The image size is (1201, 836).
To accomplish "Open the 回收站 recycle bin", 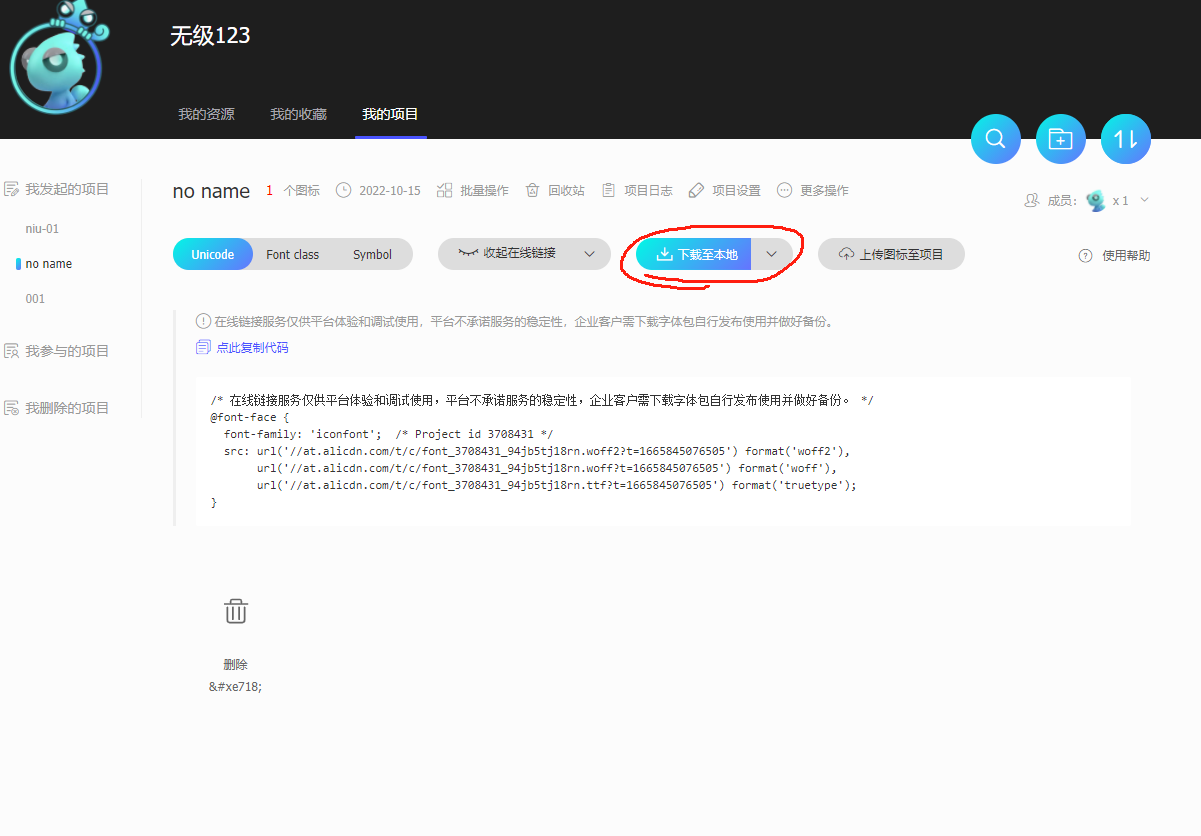I will [555, 190].
